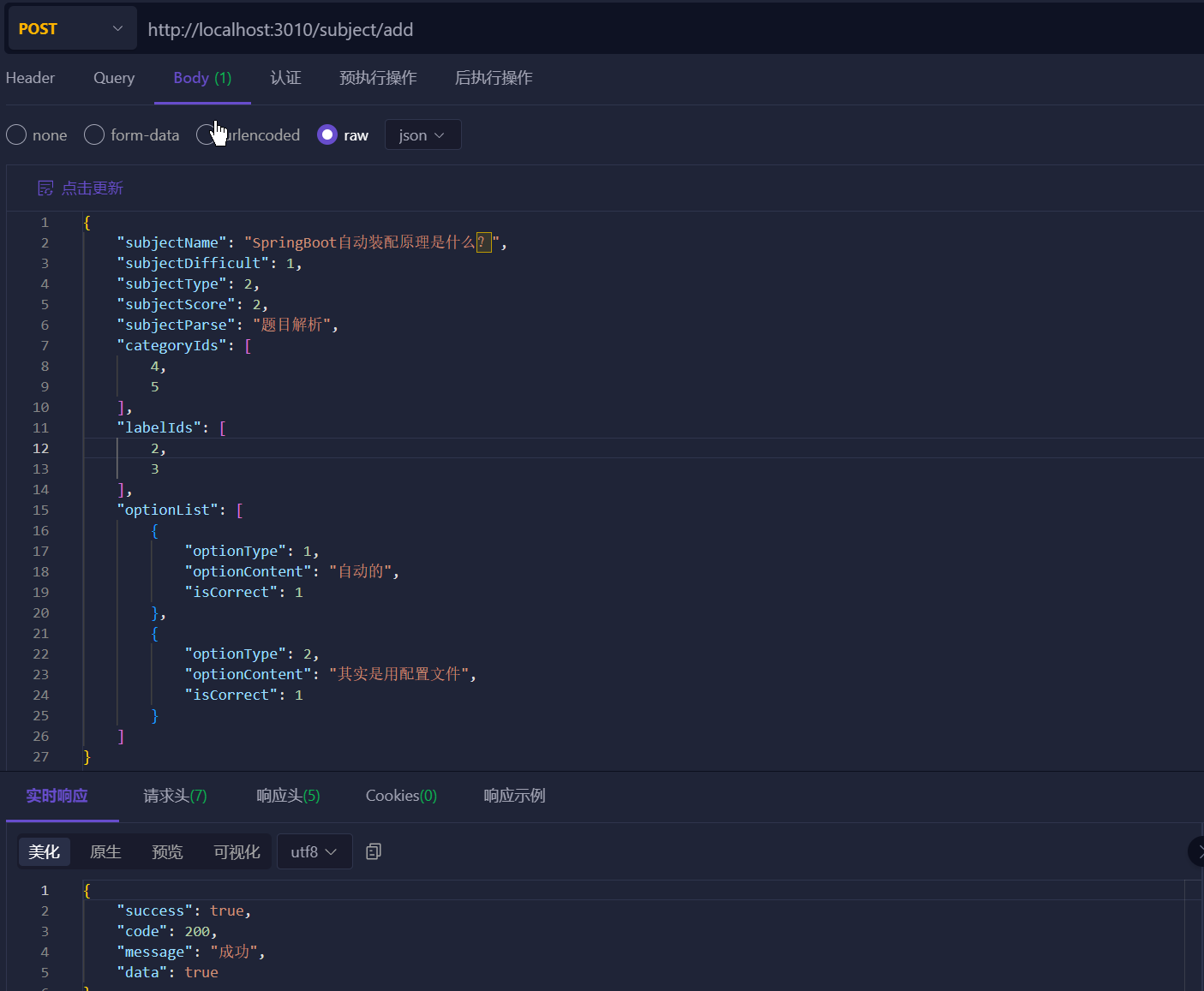
Task: Open the json format dropdown
Action: point(423,134)
